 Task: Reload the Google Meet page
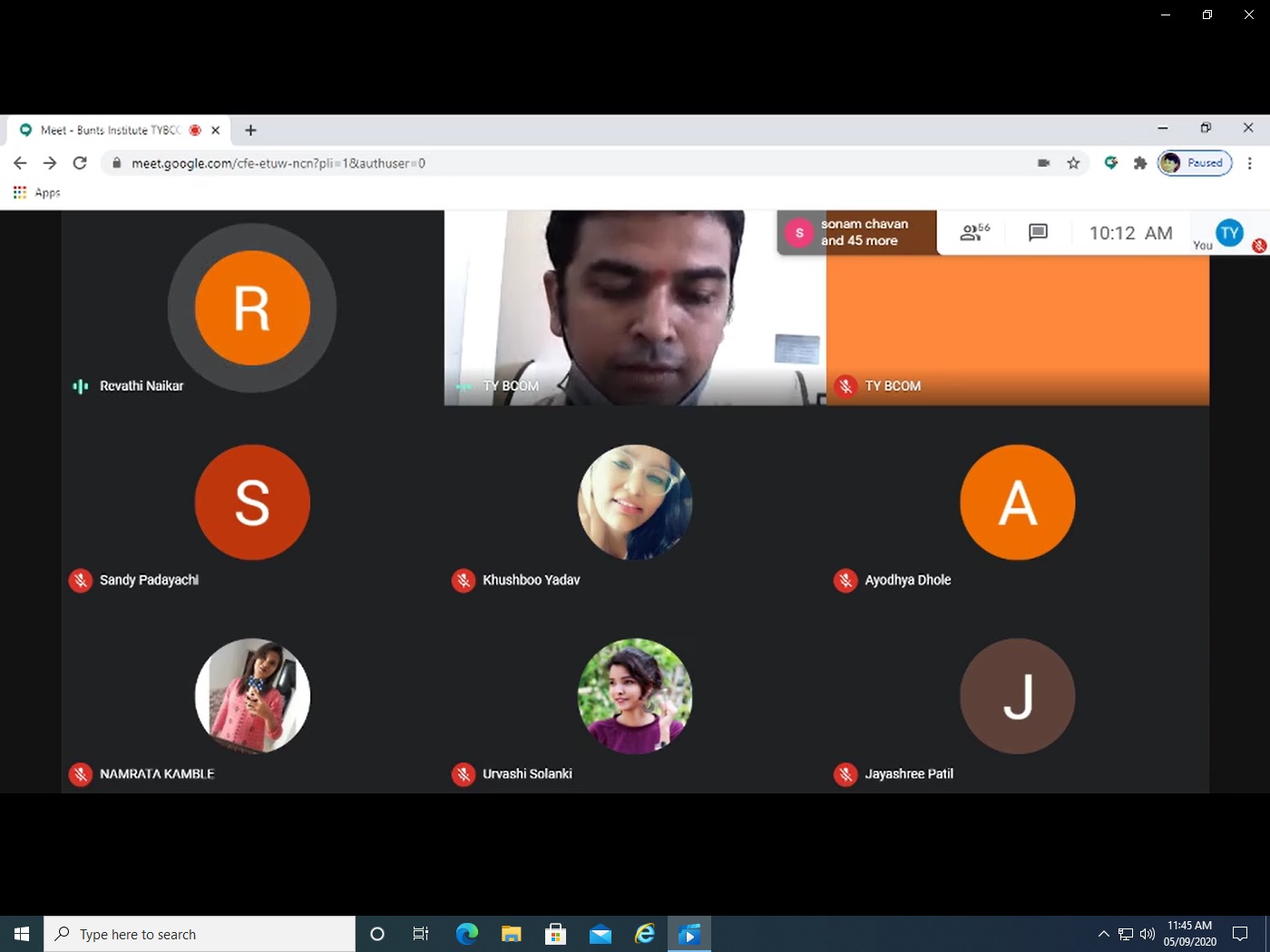point(80,163)
